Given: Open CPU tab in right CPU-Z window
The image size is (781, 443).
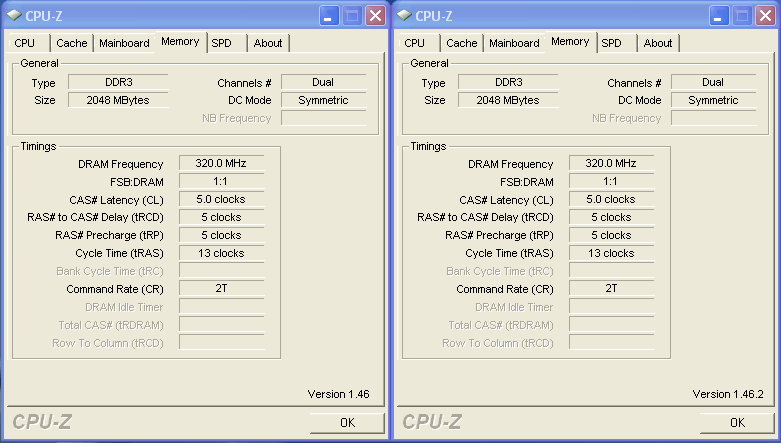Looking at the screenshot, I should coord(418,43).
